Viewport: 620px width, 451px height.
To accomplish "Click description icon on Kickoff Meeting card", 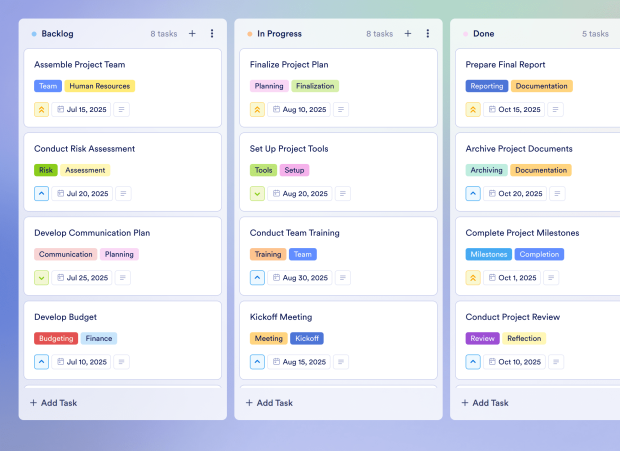I will click(341, 362).
